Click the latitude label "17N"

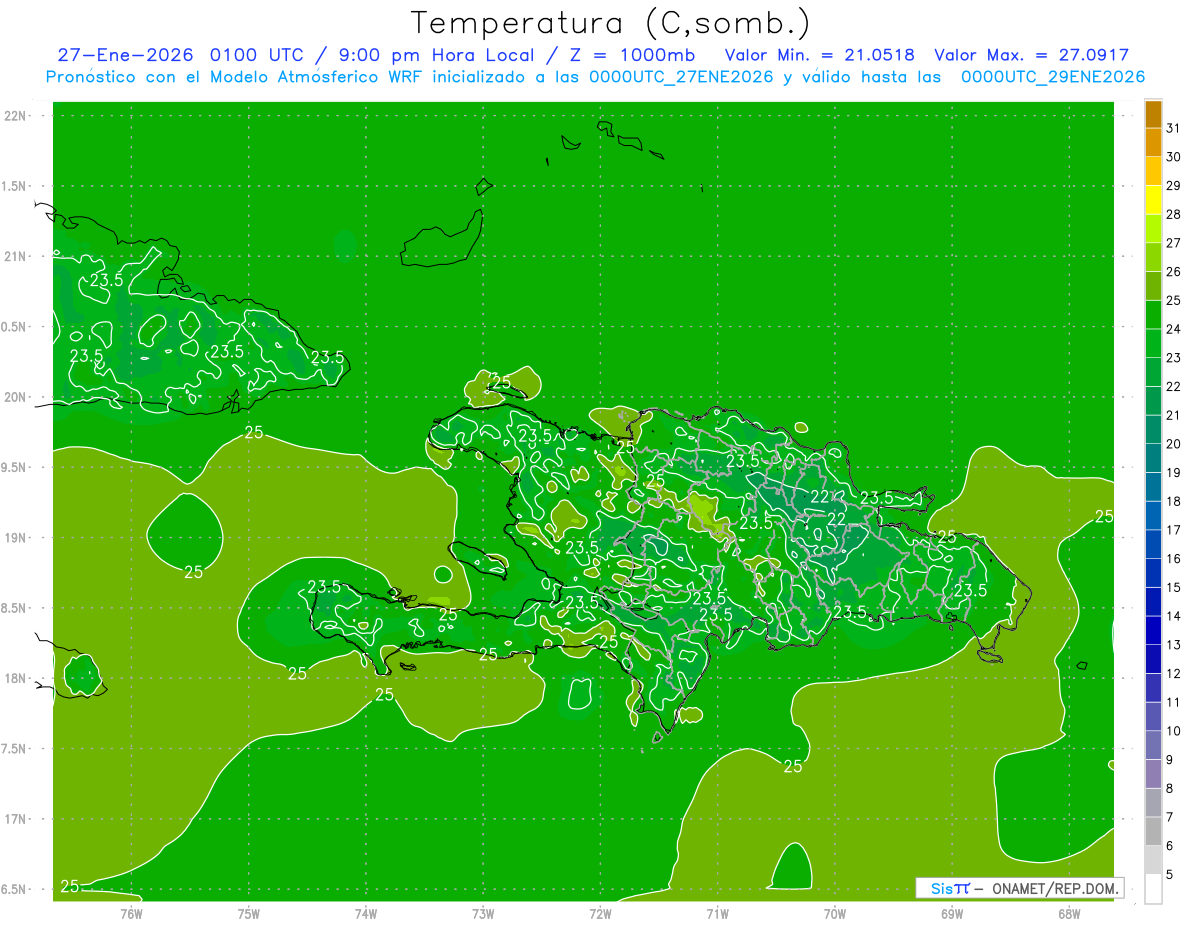tap(16, 819)
